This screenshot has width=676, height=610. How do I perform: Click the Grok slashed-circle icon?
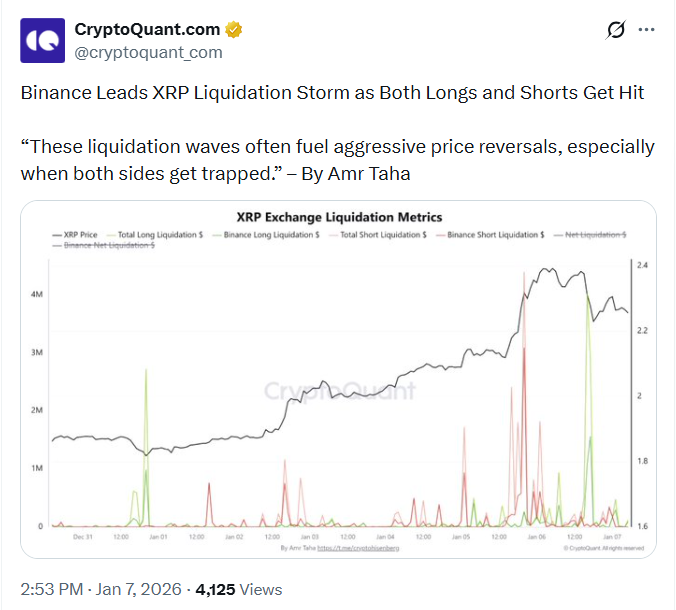click(x=616, y=31)
